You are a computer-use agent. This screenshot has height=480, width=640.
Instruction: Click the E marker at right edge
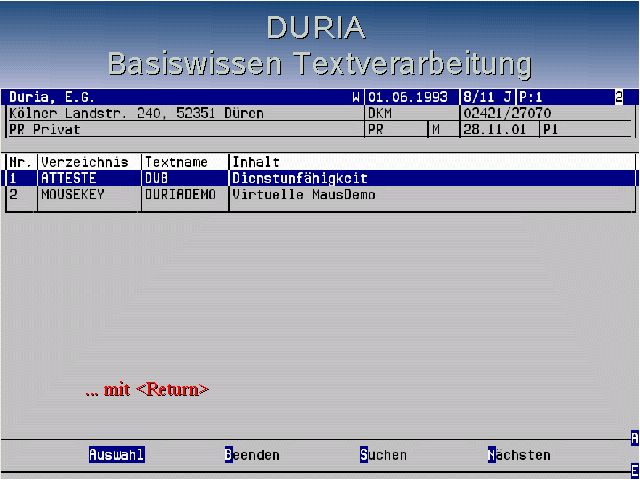click(x=635, y=470)
